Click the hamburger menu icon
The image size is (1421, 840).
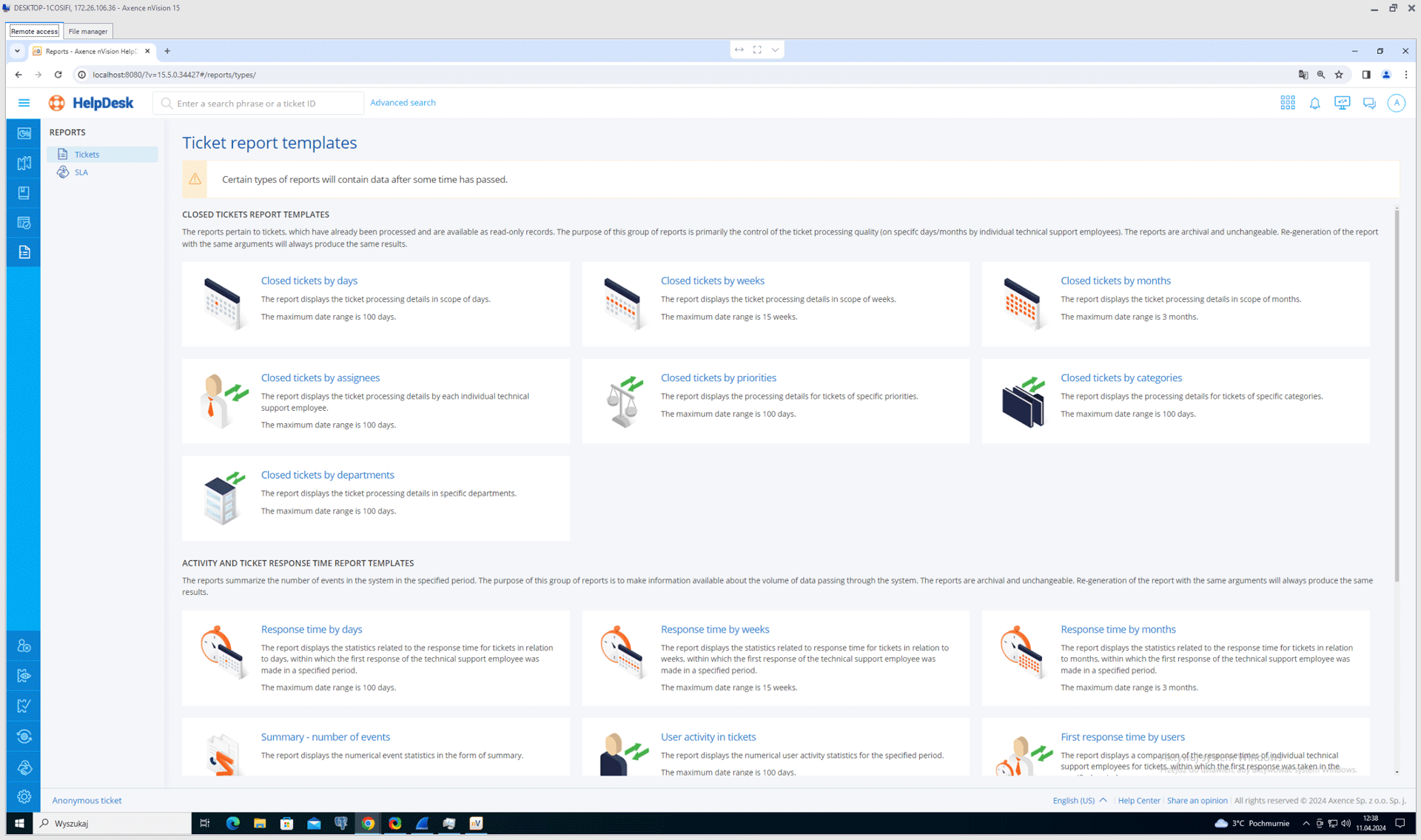24,103
